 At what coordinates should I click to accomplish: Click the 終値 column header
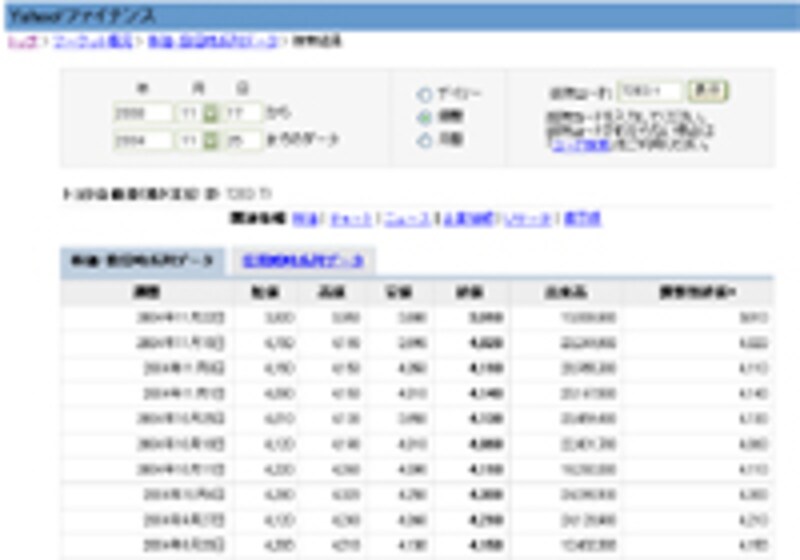tap(470, 292)
